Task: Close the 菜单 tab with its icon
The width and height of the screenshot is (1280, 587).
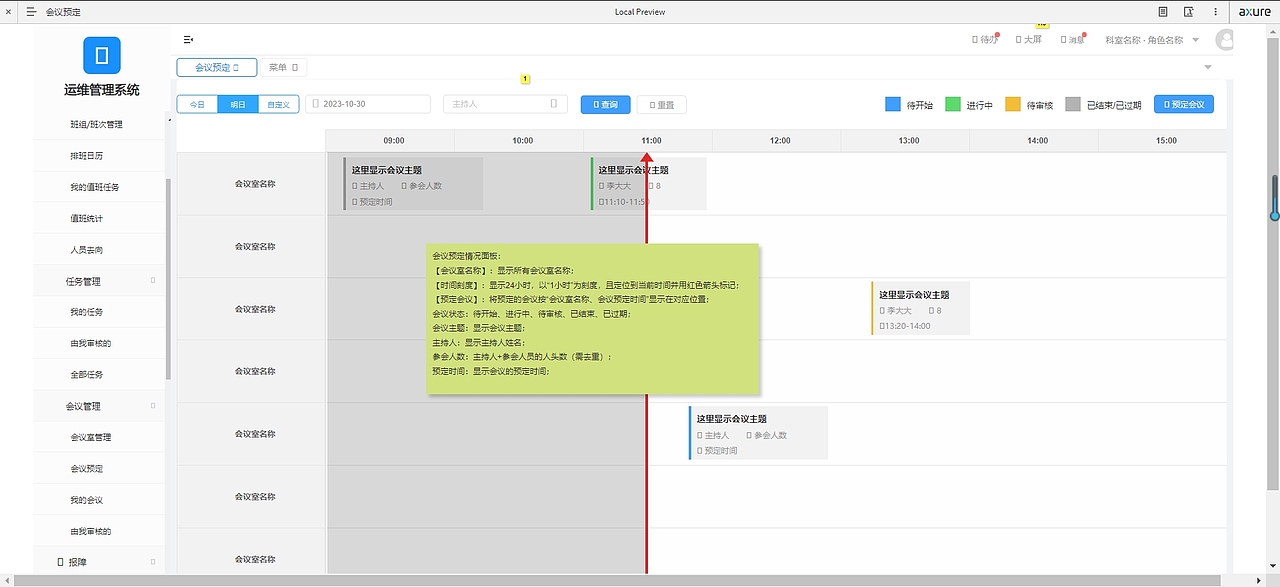Action: [295, 67]
